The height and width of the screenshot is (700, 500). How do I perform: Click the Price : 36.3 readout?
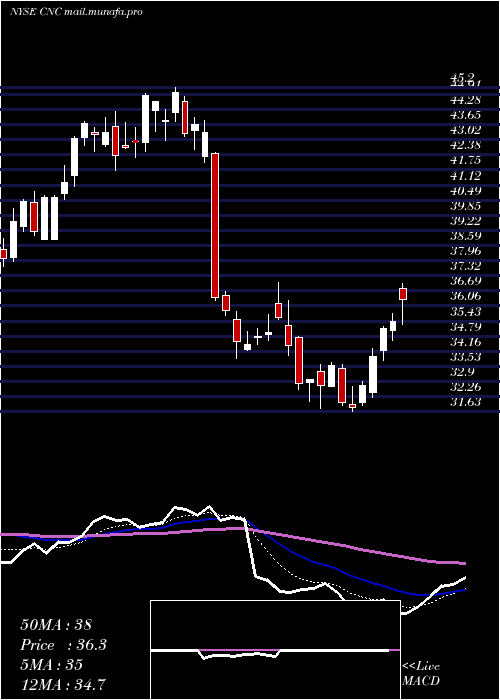click(x=63, y=645)
